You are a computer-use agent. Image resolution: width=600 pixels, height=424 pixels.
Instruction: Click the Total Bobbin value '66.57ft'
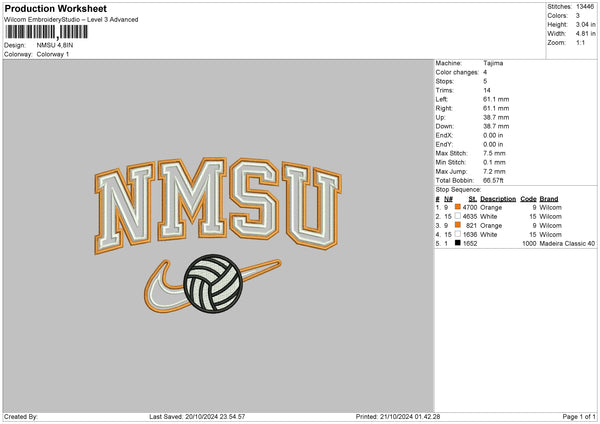(493, 180)
